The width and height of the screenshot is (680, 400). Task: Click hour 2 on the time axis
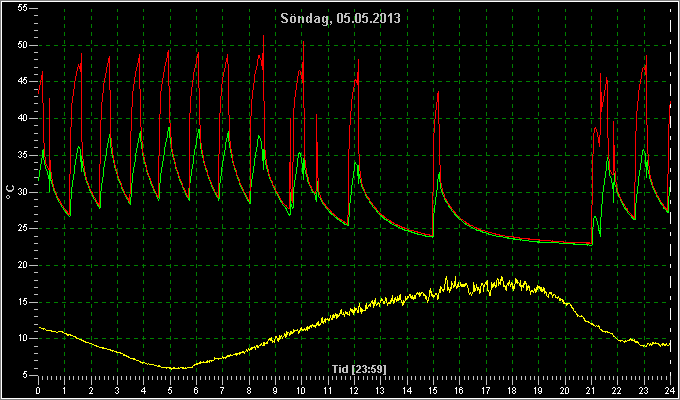(91, 390)
